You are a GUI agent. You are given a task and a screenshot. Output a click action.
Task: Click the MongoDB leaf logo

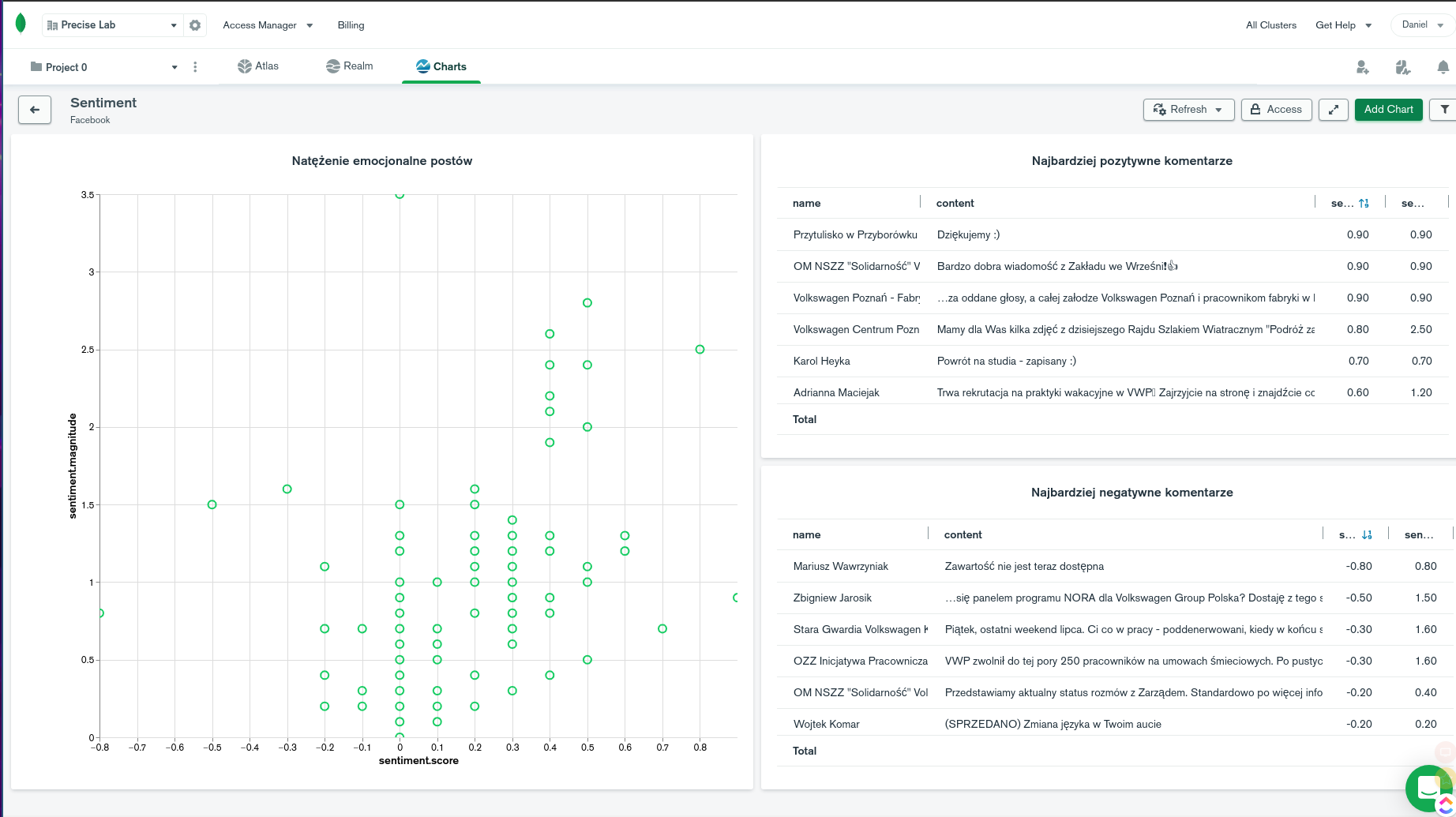click(21, 24)
